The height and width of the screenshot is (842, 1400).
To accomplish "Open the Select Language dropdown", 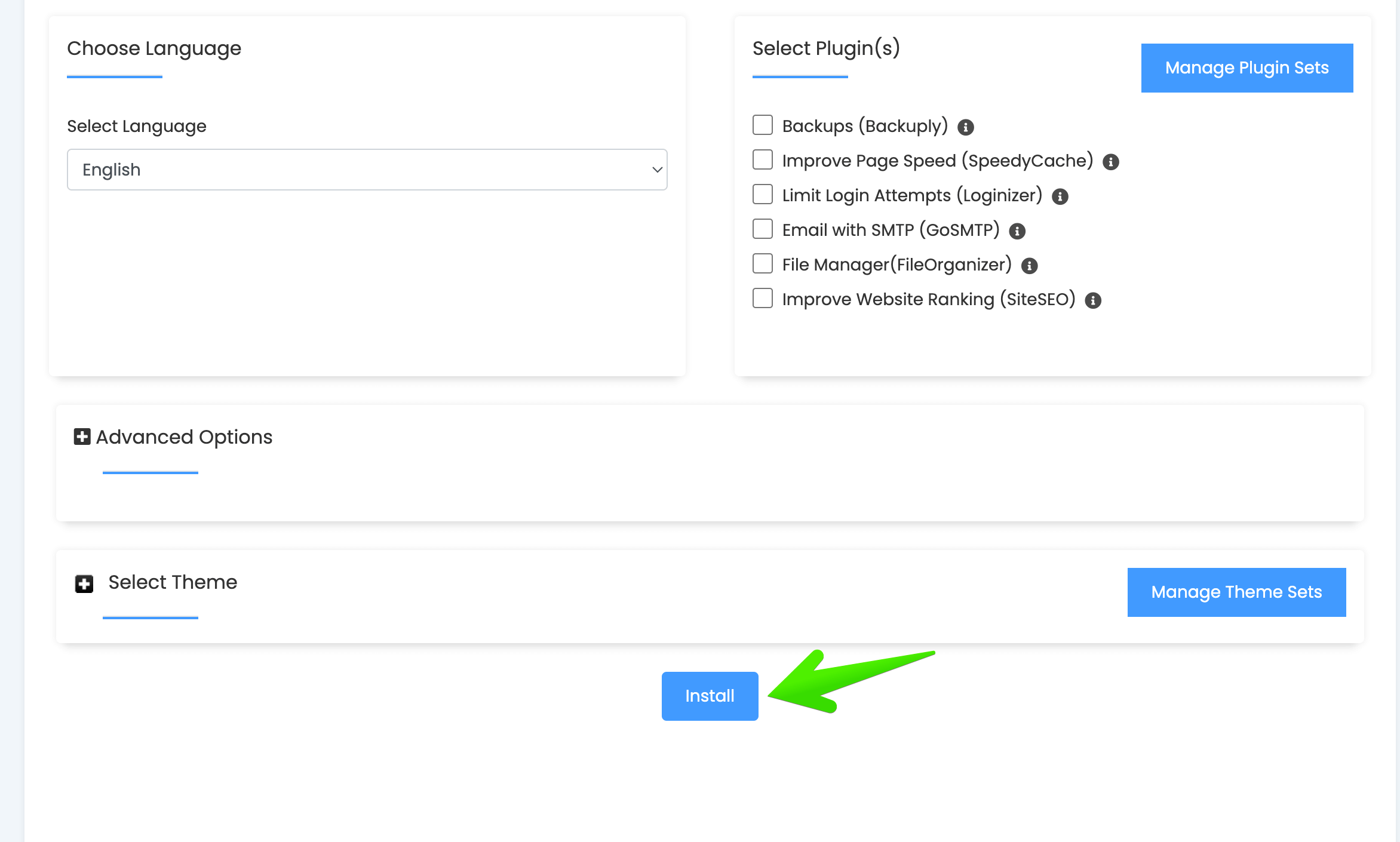I will (x=367, y=170).
